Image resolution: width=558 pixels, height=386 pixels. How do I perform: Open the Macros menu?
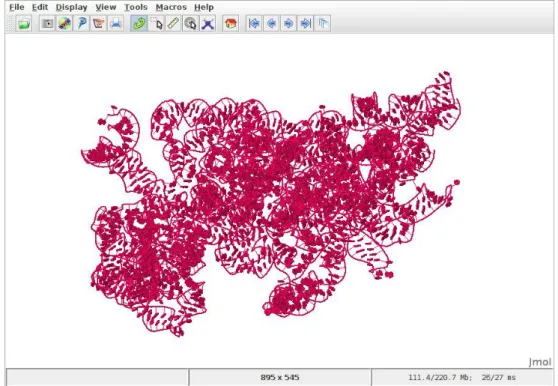tap(171, 7)
